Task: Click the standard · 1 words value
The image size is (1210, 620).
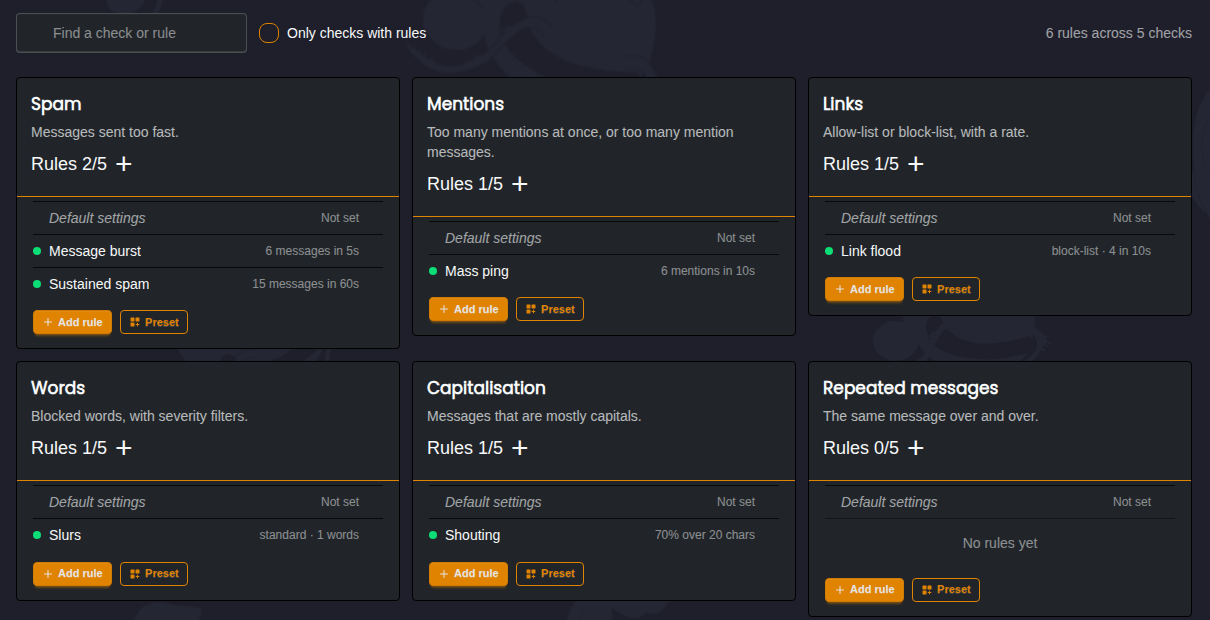Action: (x=309, y=535)
